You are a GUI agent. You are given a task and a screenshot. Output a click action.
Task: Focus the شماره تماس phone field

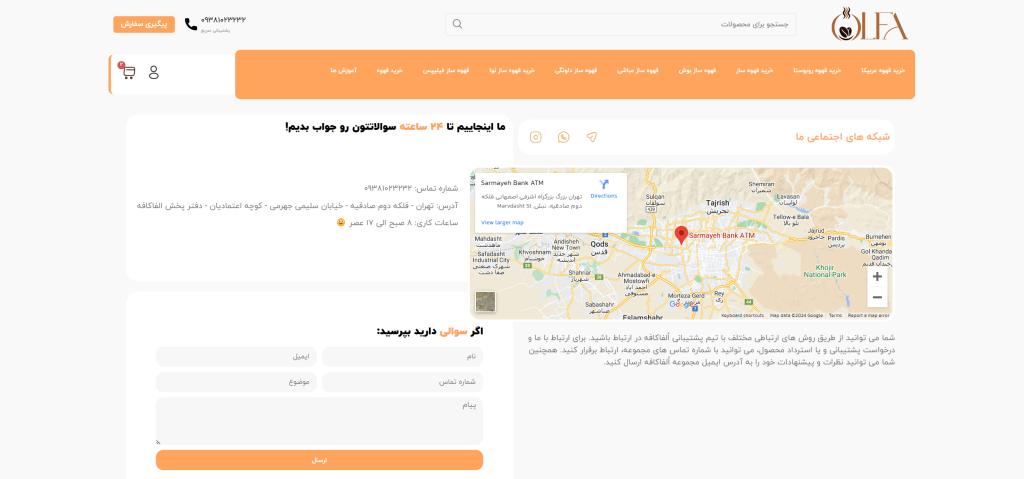pos(403,382)
